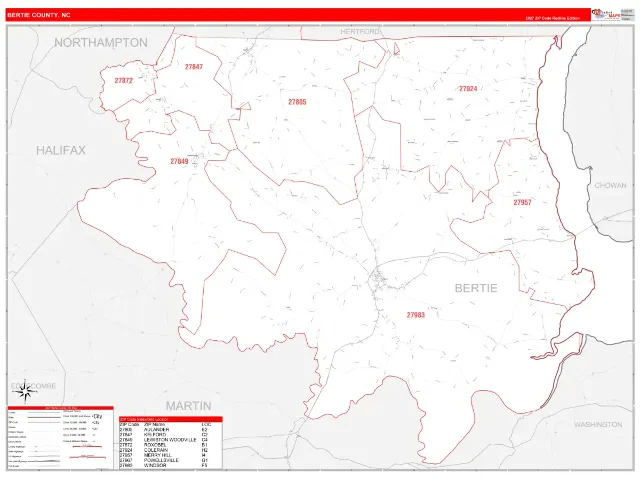Select the WASHINGTON county label

point(598,424)
